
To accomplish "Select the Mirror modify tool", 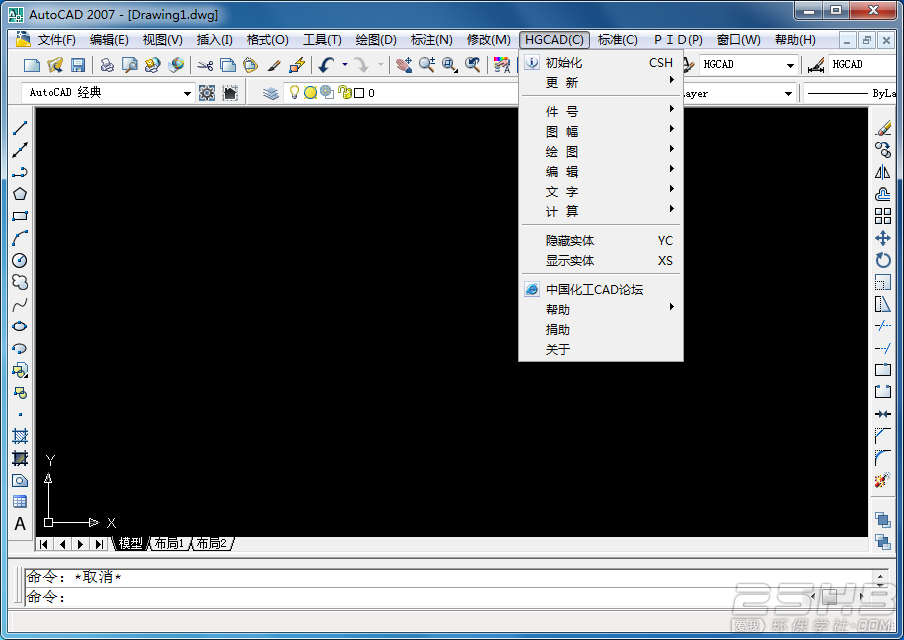I will point(883,172).
